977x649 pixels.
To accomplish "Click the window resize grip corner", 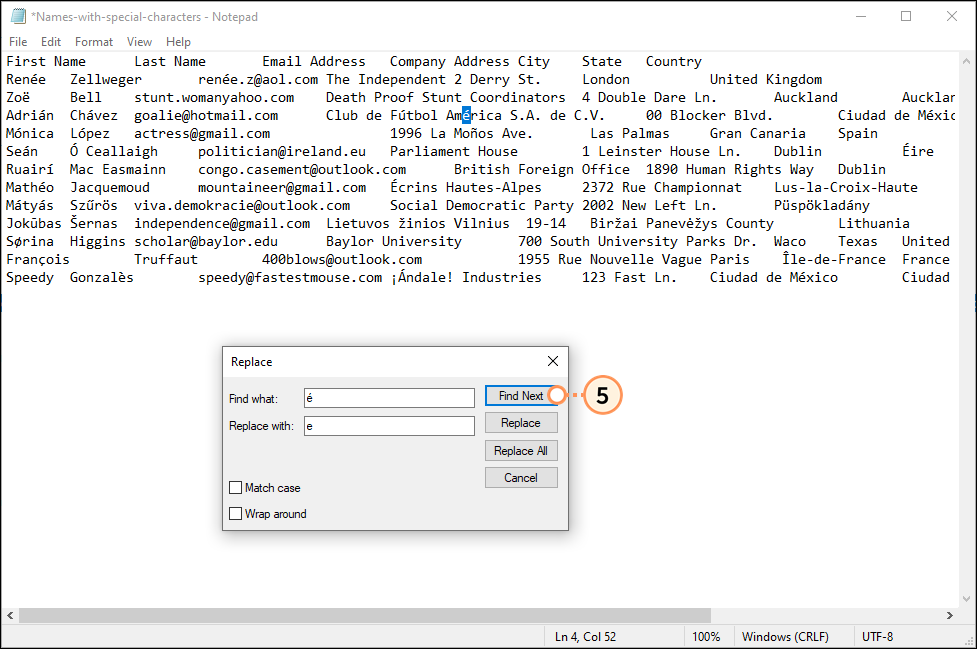I will click(x=969, y=642).
